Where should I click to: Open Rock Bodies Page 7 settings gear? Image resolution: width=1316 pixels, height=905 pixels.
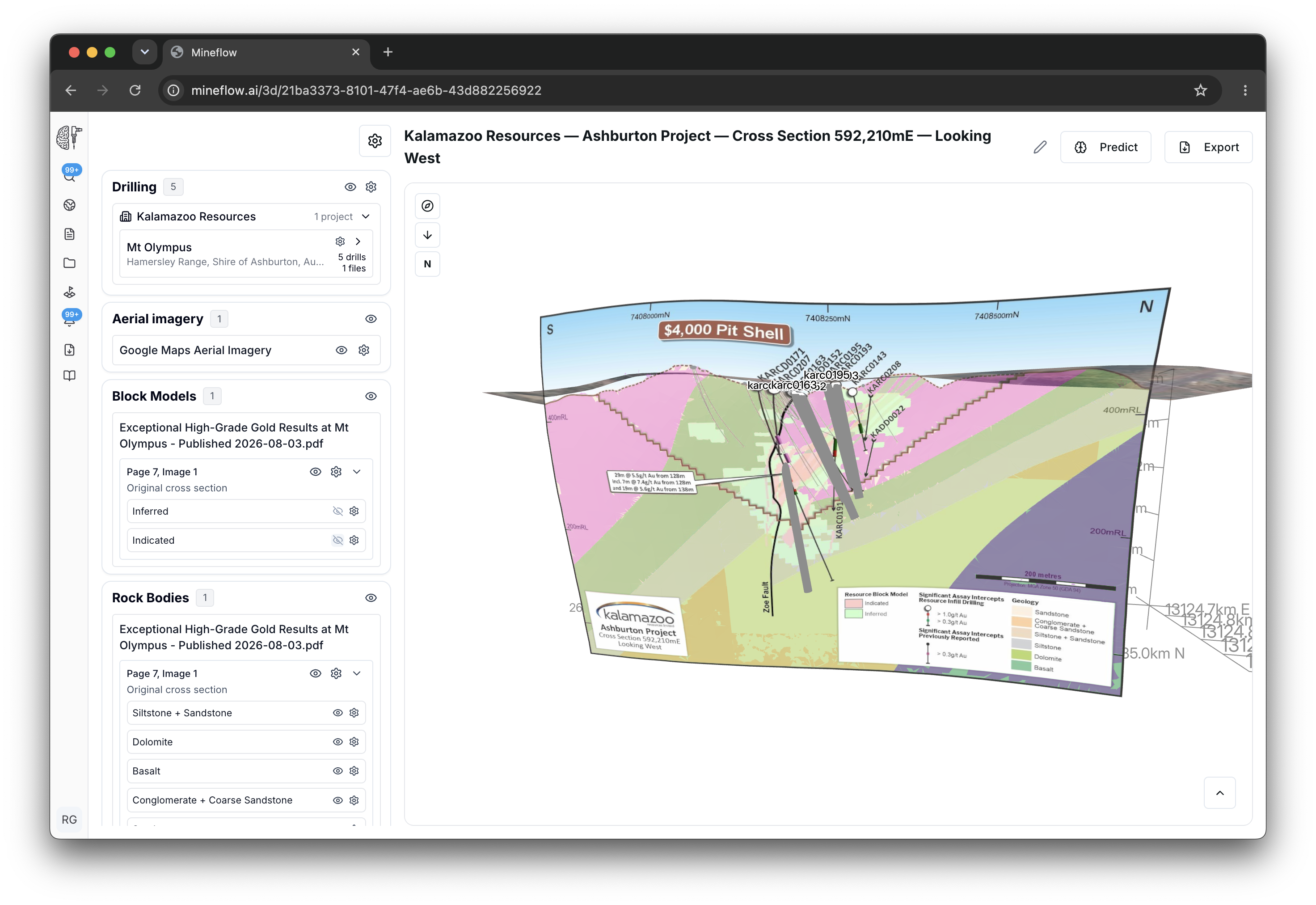336,674
